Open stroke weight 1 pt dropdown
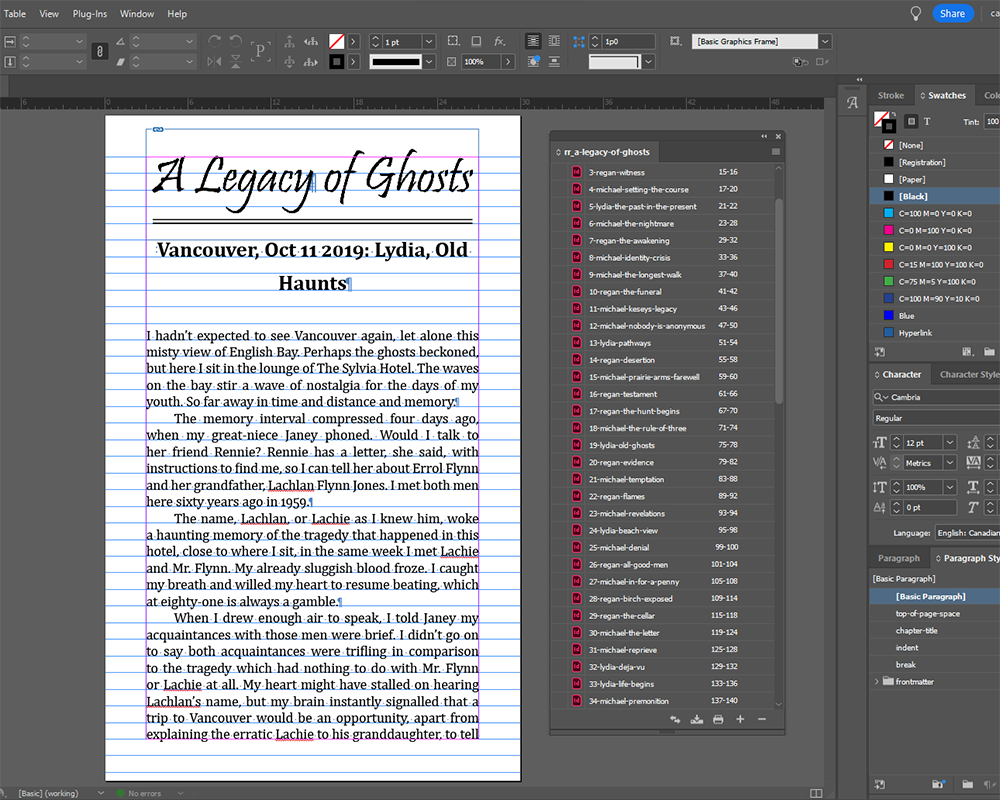This screenshot has height=800, width=1000. coord(429,41)
